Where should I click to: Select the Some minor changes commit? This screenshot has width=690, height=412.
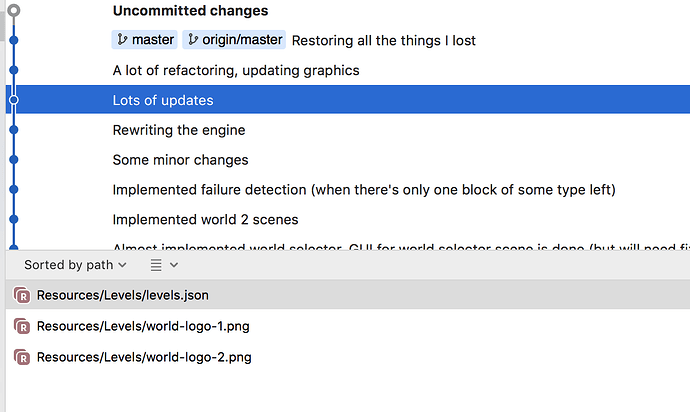pos(180,160)
